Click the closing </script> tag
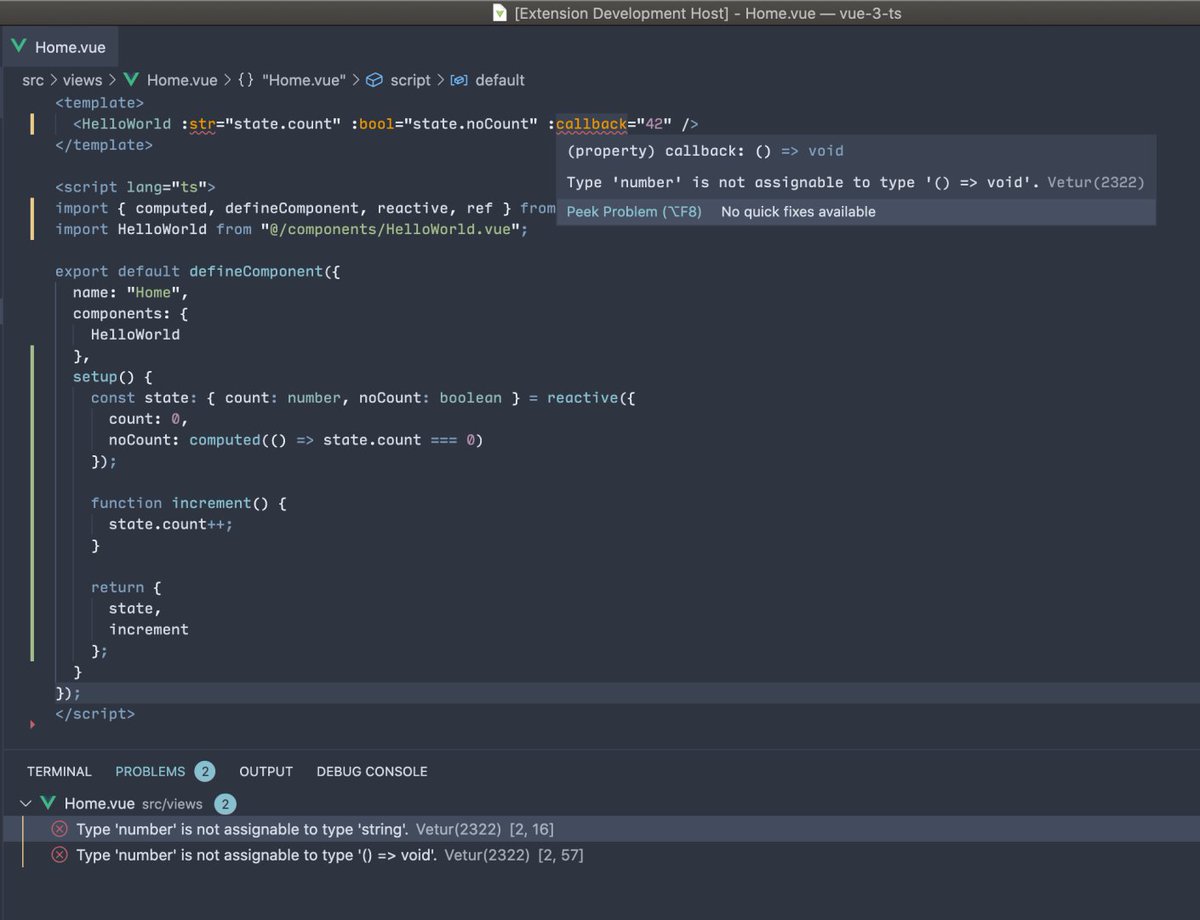 95,714
